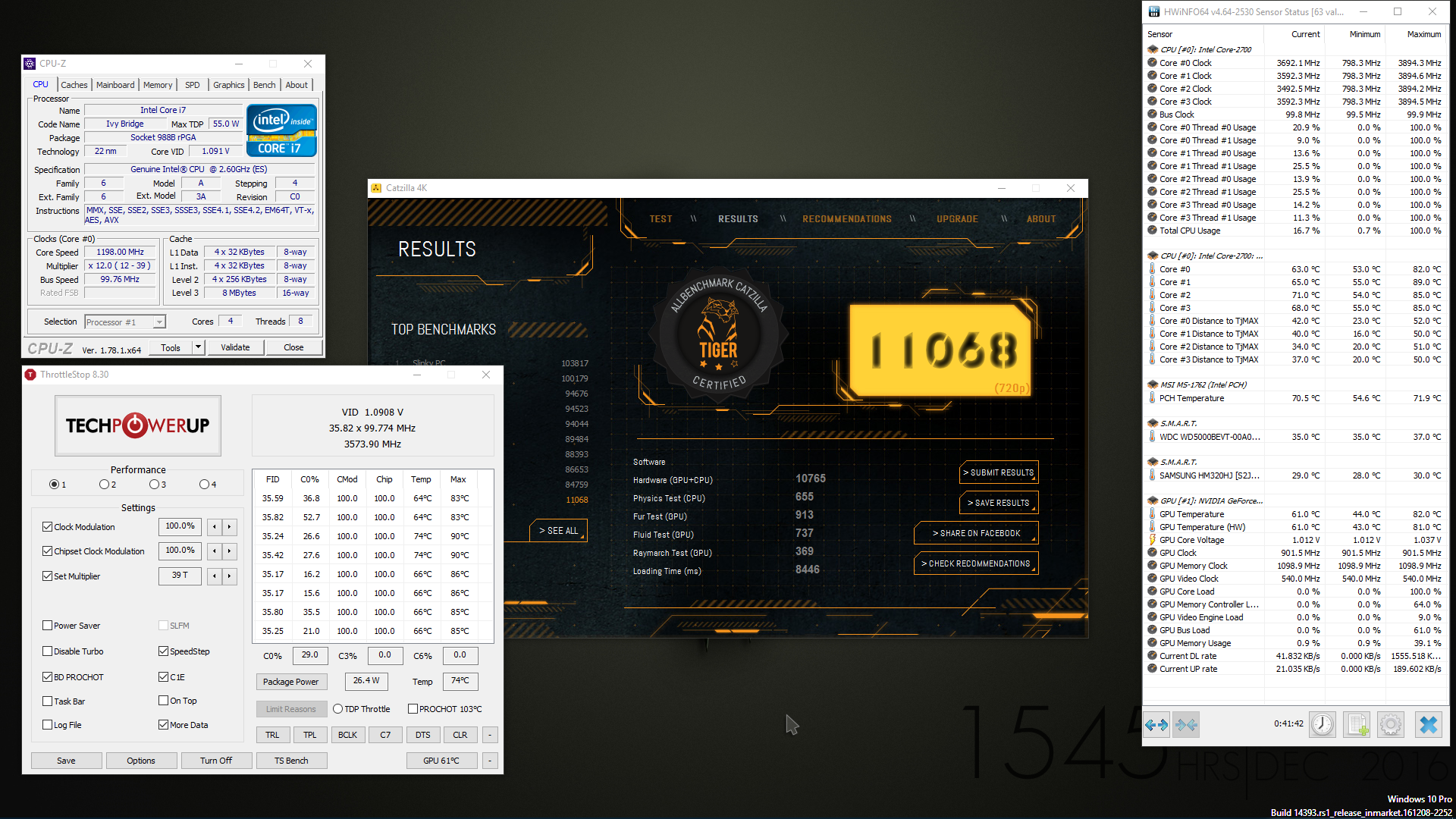Image resolution: width=1456 pixels, height=819 pixels.
Task: Click HWiNFO shrink window arrows icon
Action: [1186, 725]
